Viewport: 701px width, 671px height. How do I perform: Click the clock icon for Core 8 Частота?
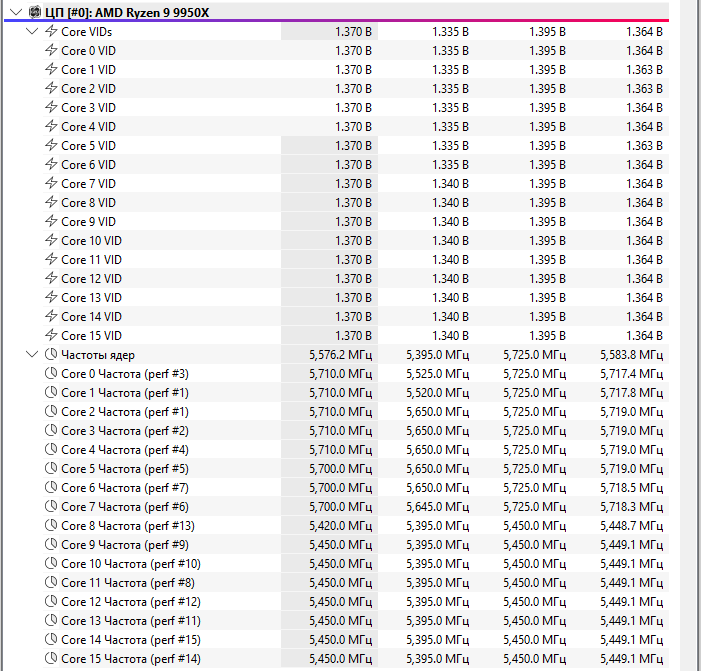(51, 525)
